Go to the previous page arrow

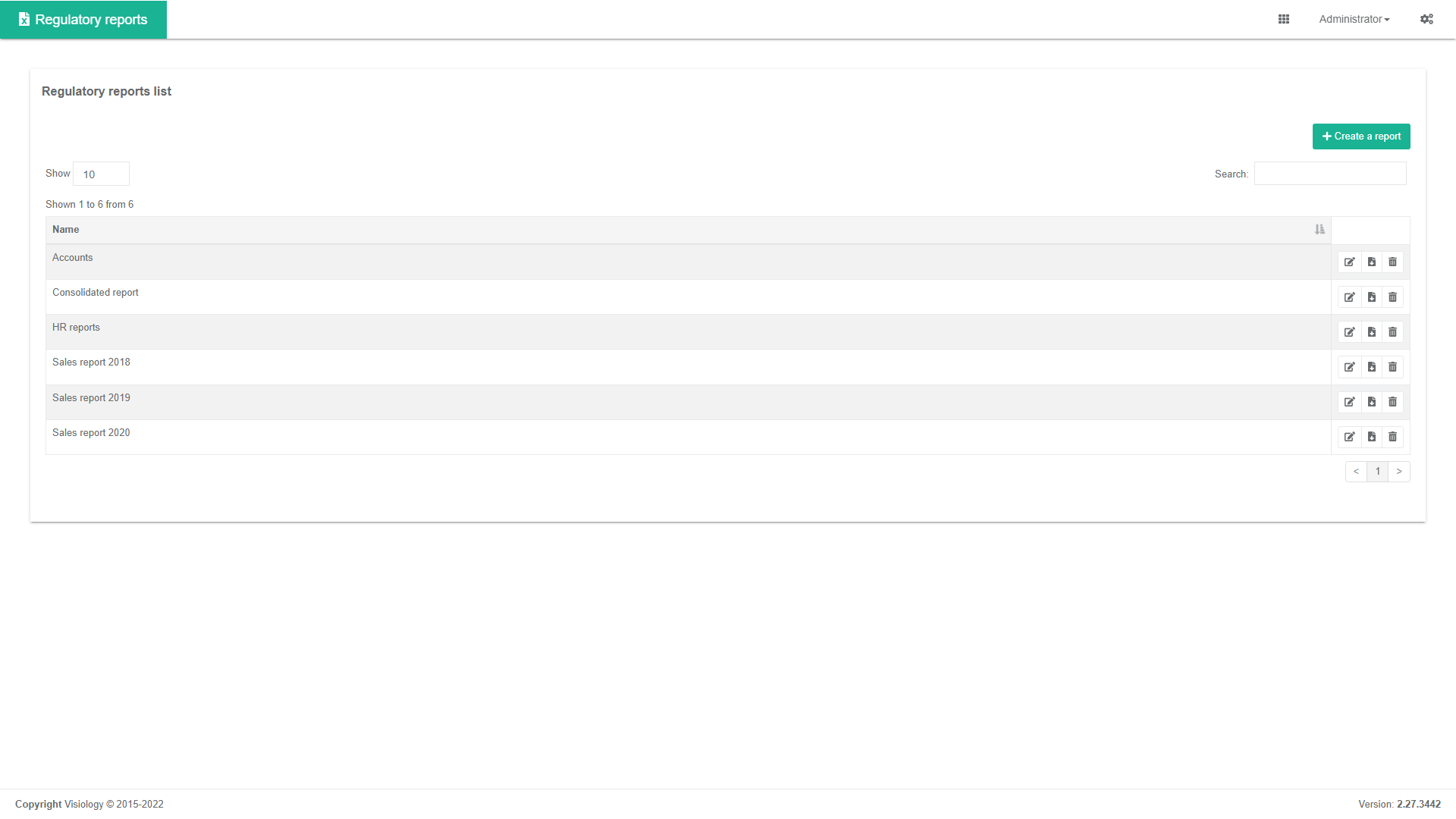click(x=1356, y=472)
